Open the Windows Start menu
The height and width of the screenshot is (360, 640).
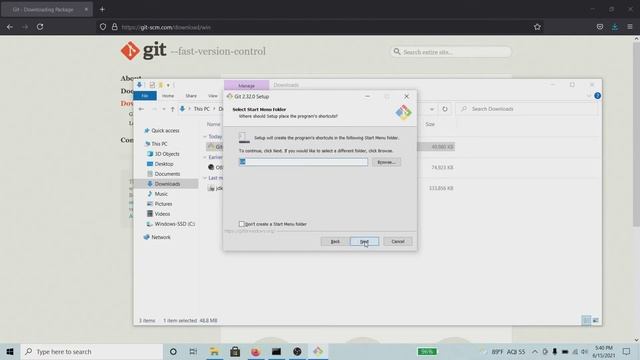(10, 351)
